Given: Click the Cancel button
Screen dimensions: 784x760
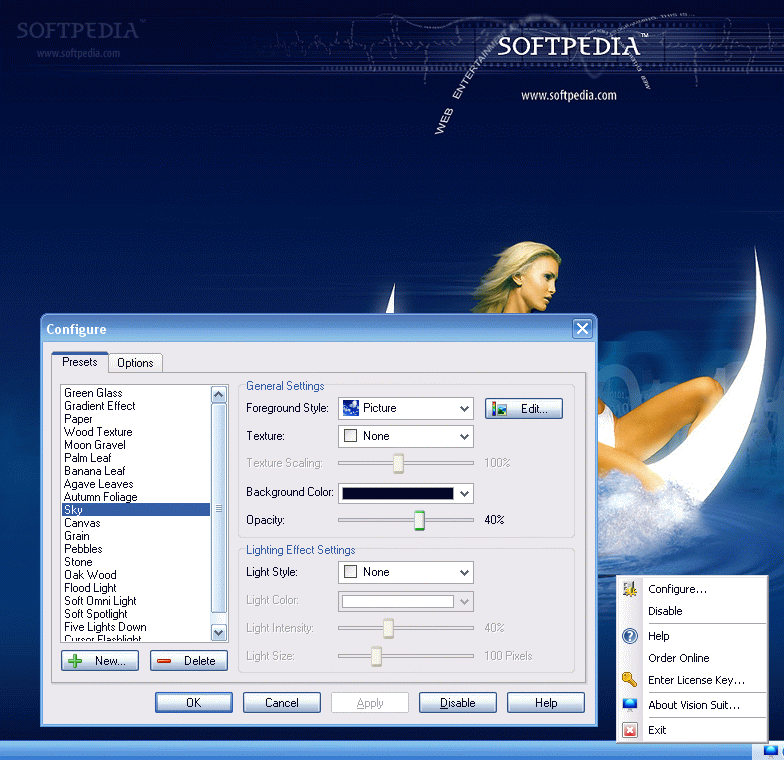Looking at the screenshot, I should pos(282,702).
